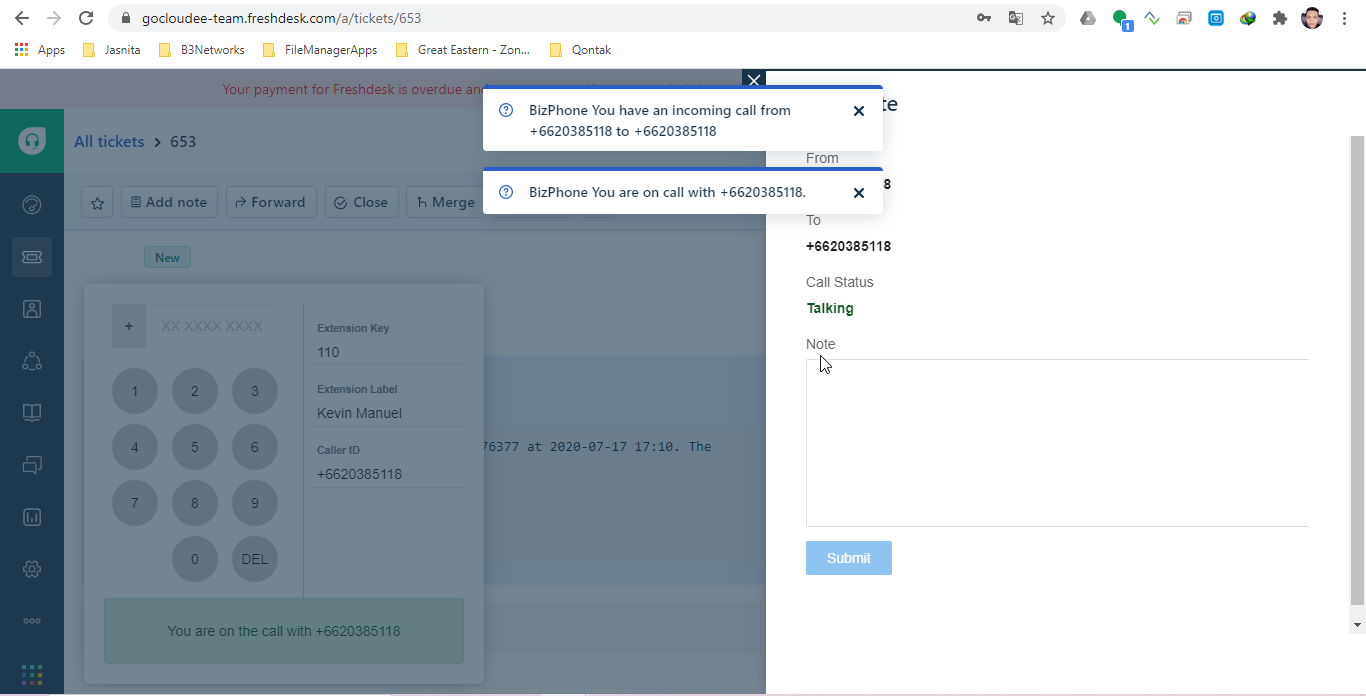The image size is (1366, 696).
Task: Star ticket 653 as favorite
Action: [97, 202]
